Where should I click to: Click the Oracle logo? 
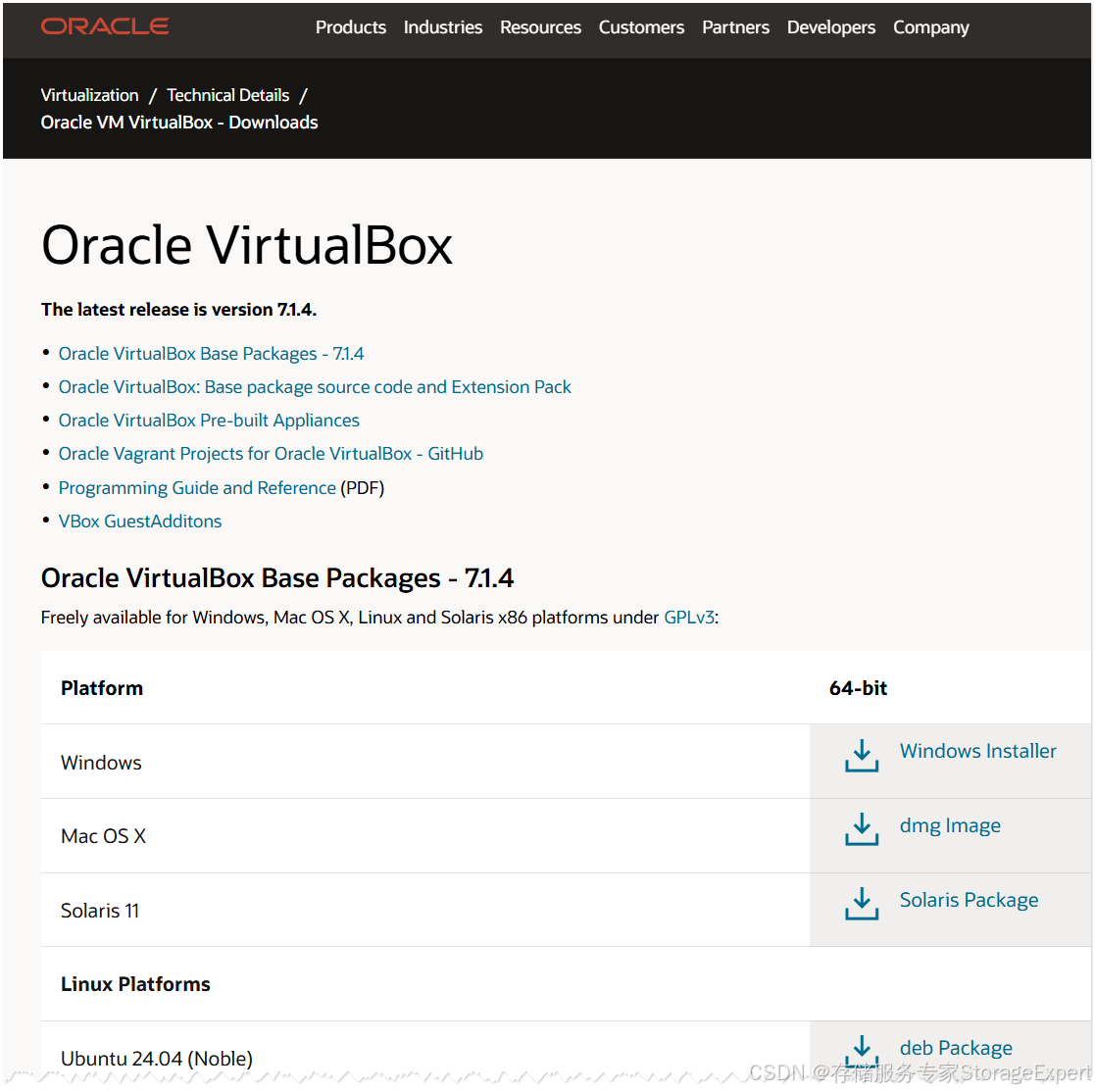[x=105, y=26]
